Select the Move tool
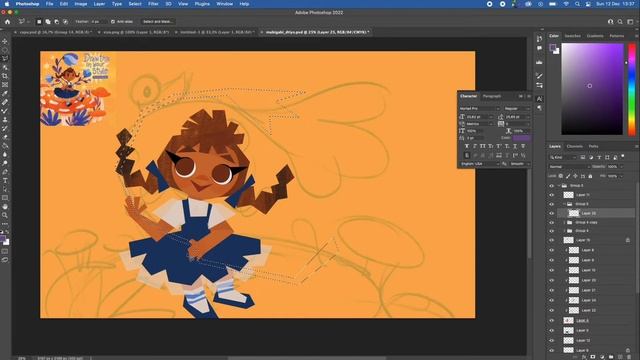This screenshot has width=640, height=360. (5, 41)
